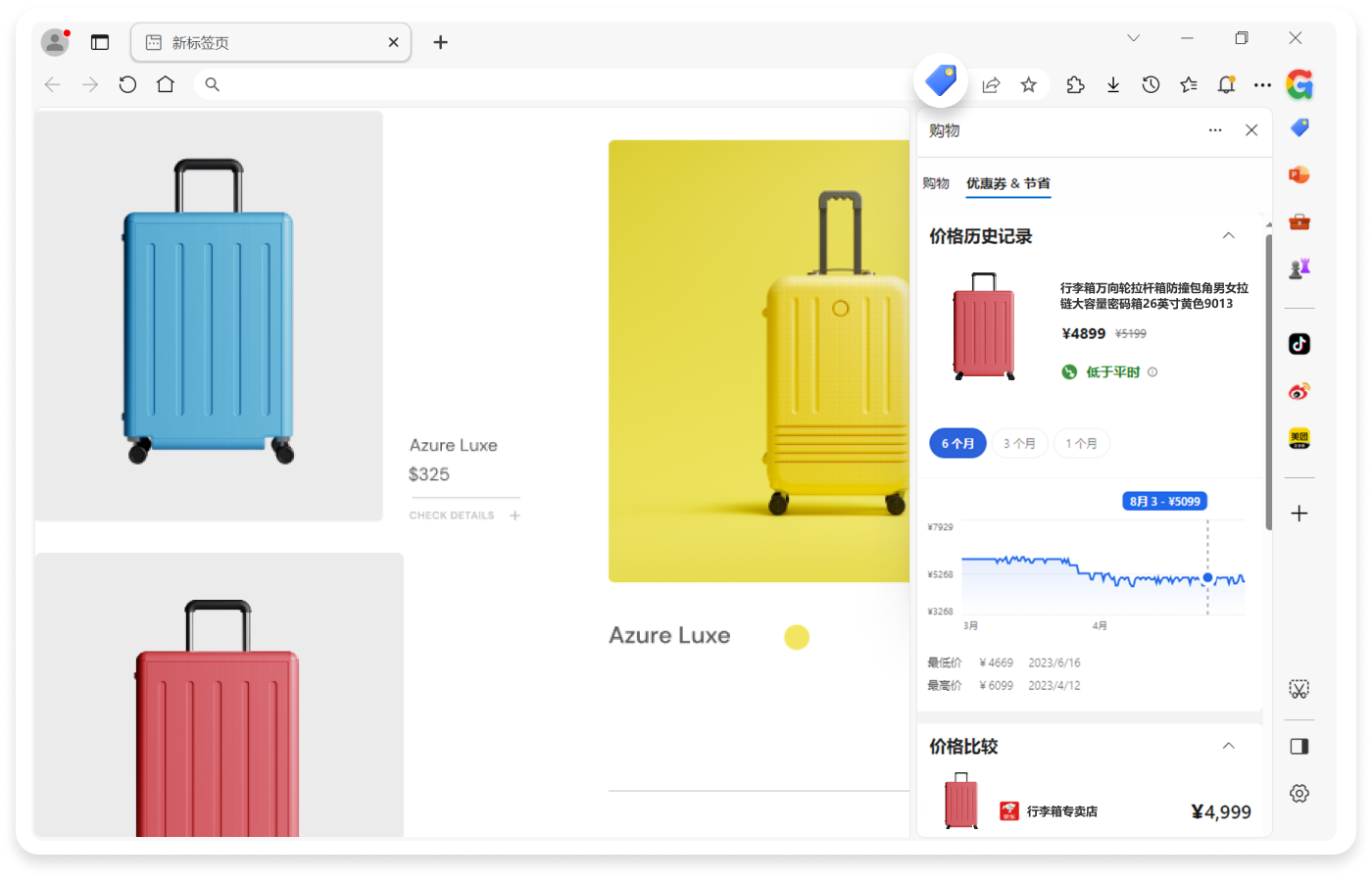Open TikTok from the sidebar
Screen dimensions: 1372x884
(1298, 344)
